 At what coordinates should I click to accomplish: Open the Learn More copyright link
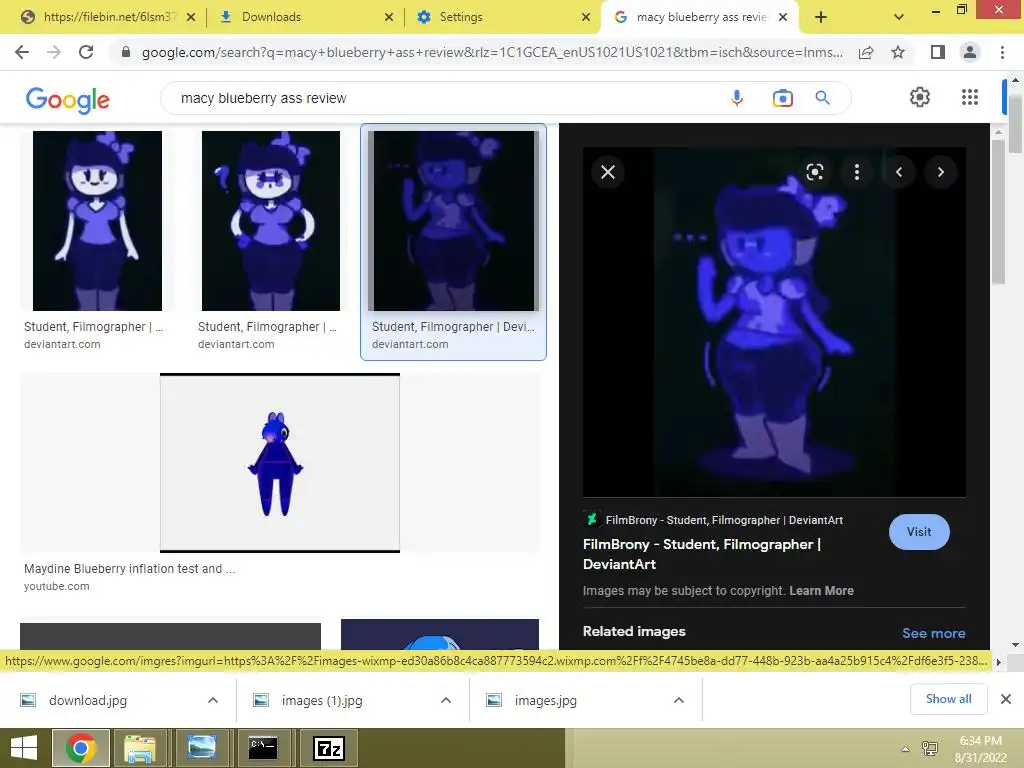pos(822,590)
